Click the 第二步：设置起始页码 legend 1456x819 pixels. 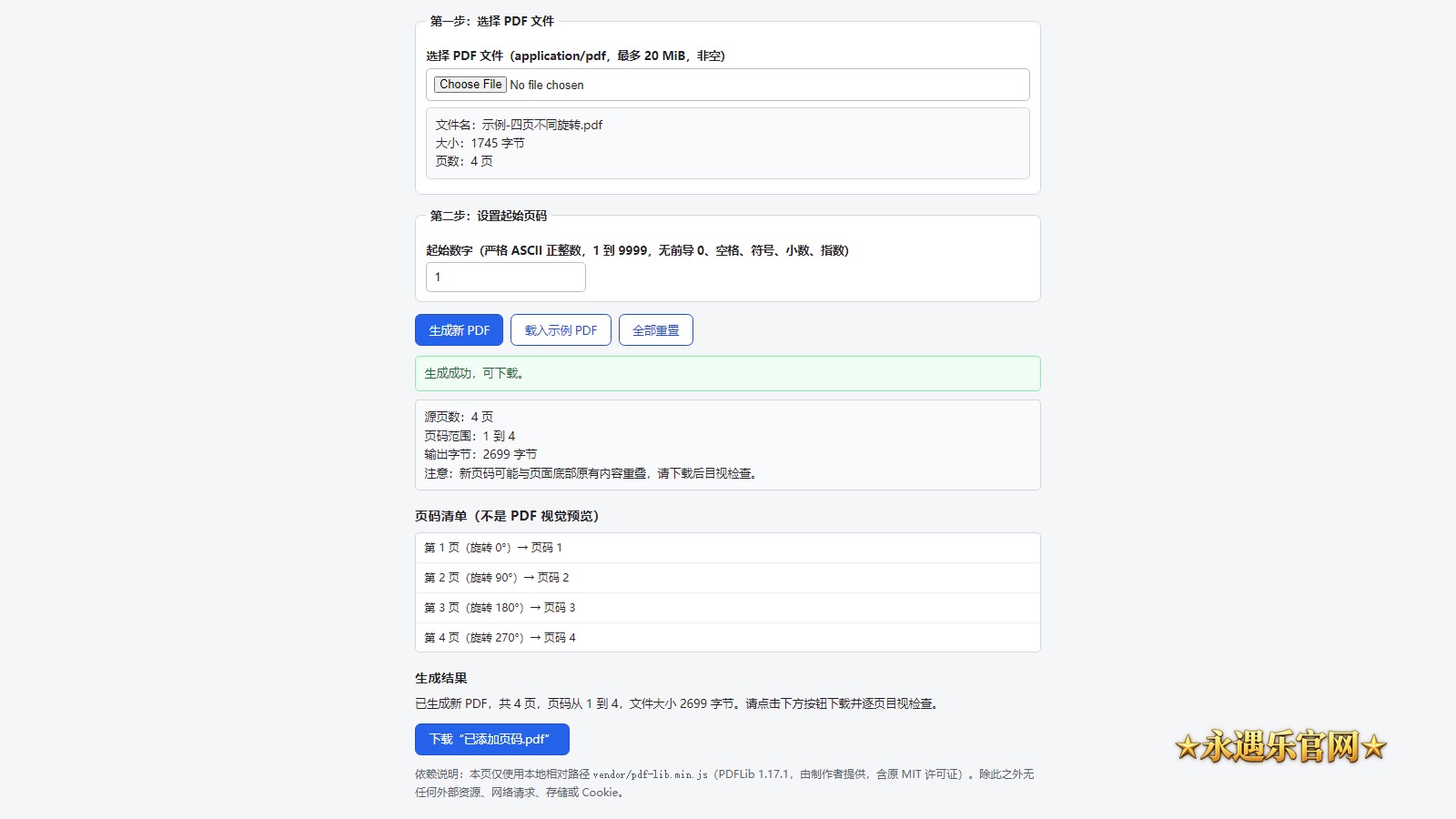(x=489, y=216)
